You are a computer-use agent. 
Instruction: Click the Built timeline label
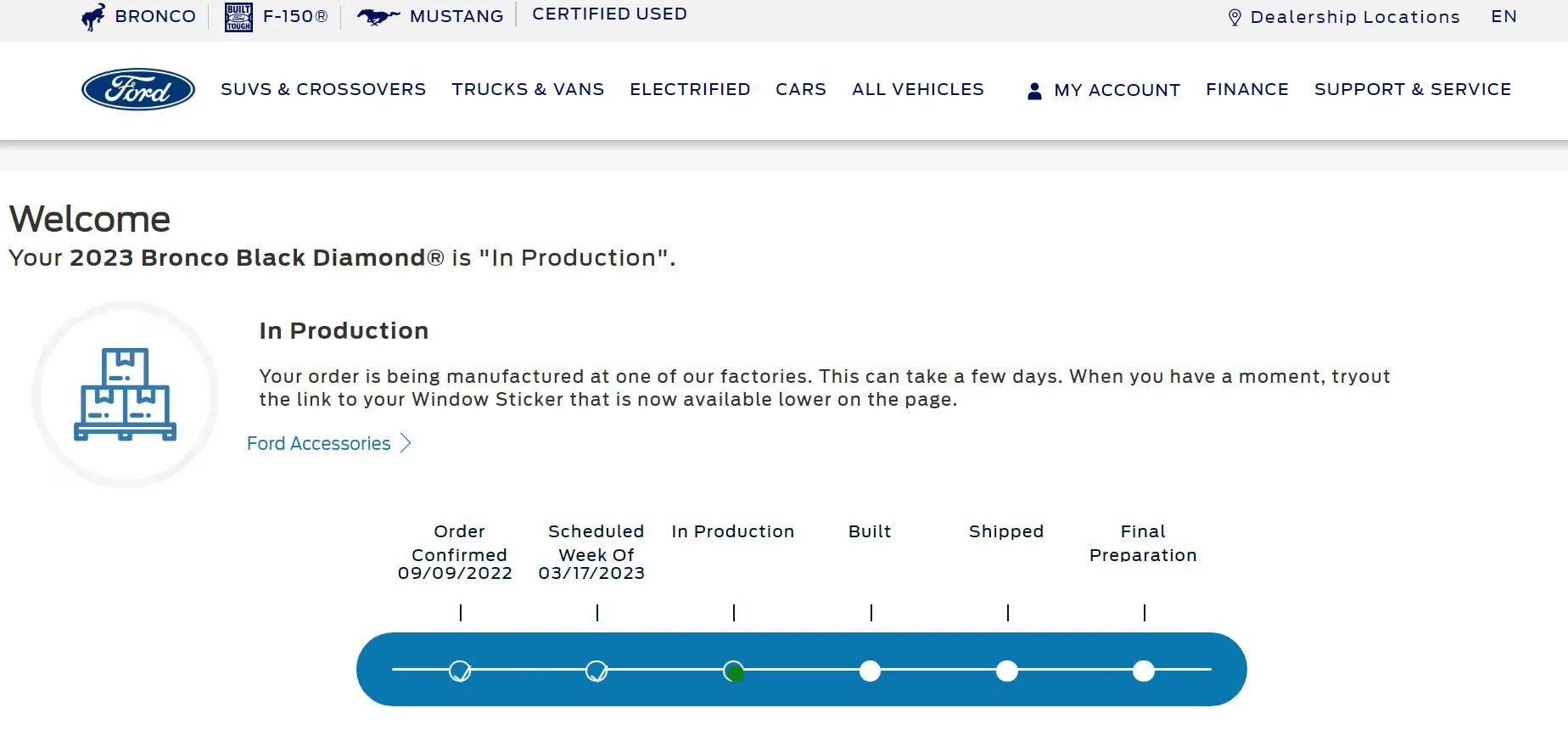click(870, 531)
